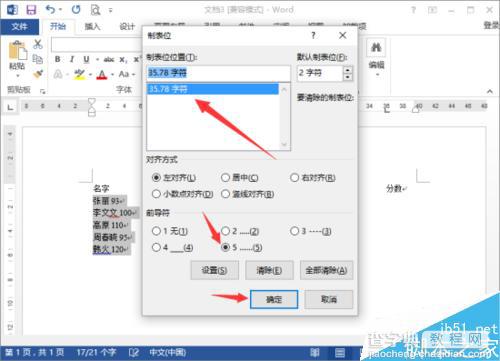The image size is (500, 361).
Task: Open Print Preview from quick access toolbar
Action: tap(95, 10)
